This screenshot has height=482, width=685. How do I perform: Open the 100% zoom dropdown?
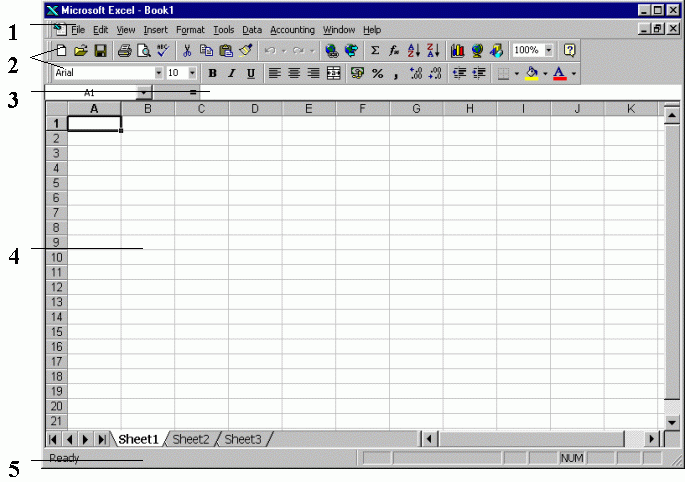pos(549,50)
